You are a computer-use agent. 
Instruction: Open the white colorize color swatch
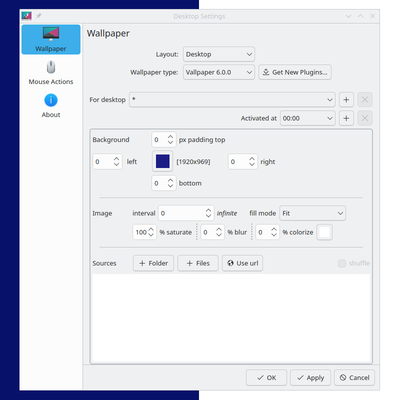coord(325,232)
